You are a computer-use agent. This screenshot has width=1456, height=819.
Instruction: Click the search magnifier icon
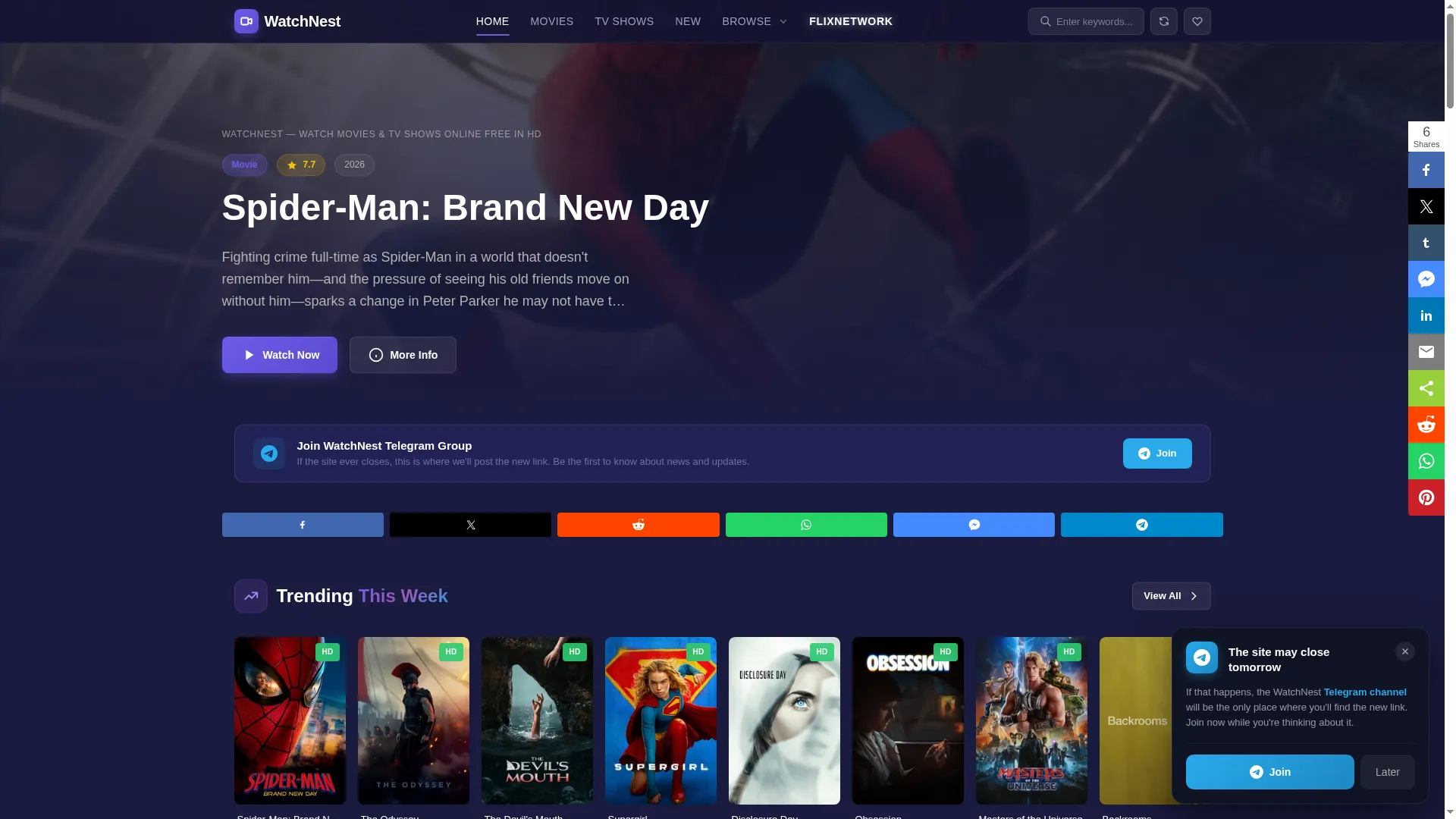[1045, 21]
